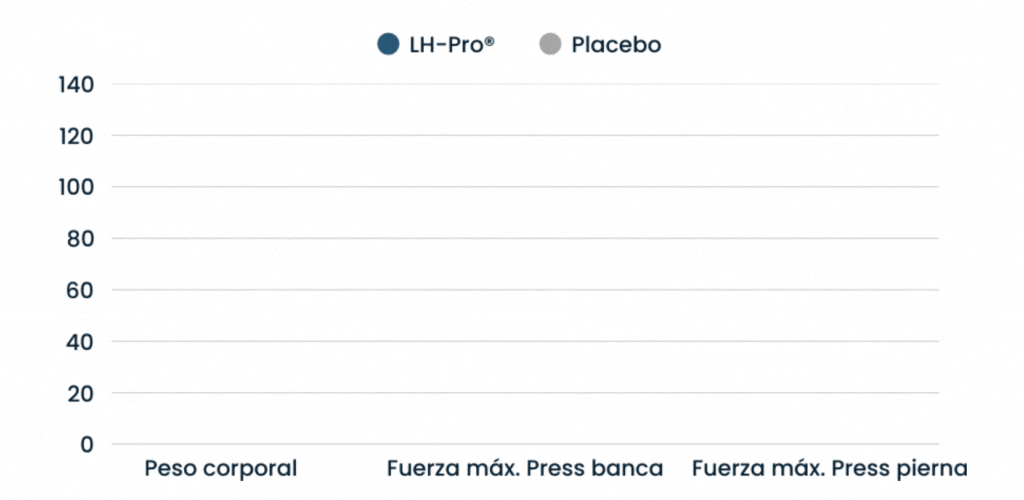Image resolution: width=1024 pixels, height=500 pixels.
Task: Toggle the Placebo series legend label
Action: click(x=616, y=44)
